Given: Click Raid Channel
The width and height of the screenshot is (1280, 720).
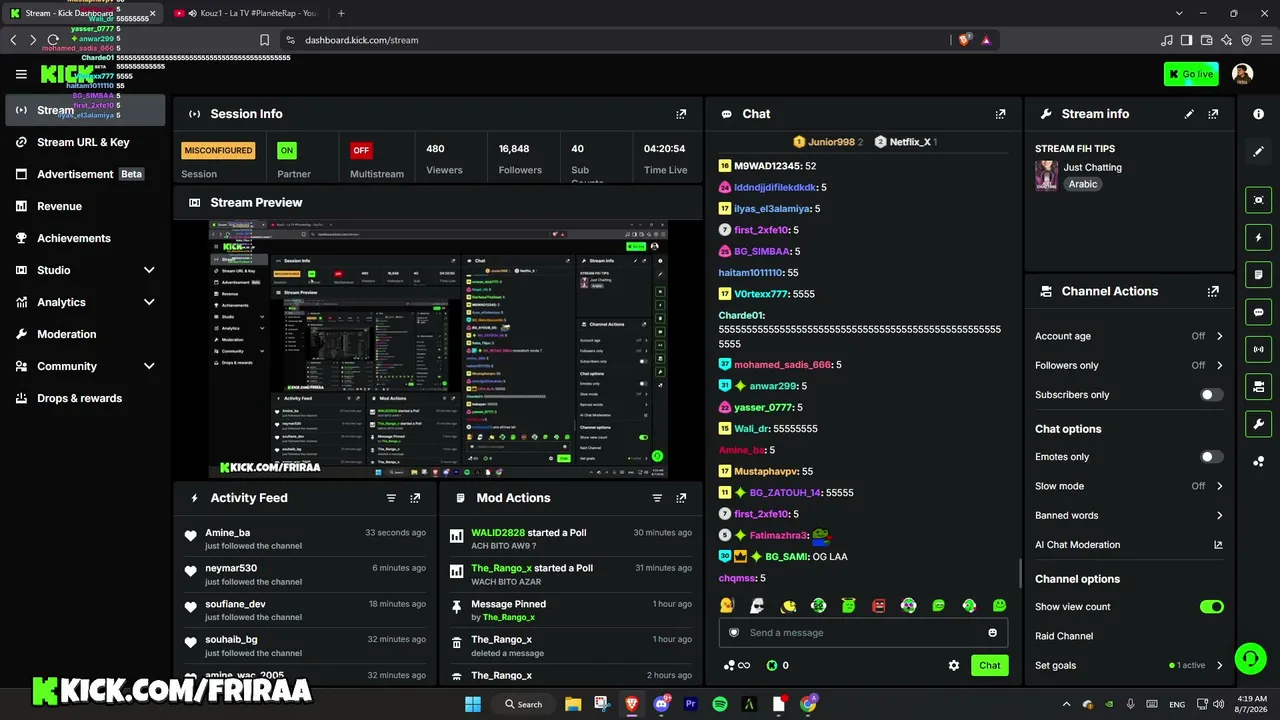Looking at the screenshot, I should (1064, 636).
